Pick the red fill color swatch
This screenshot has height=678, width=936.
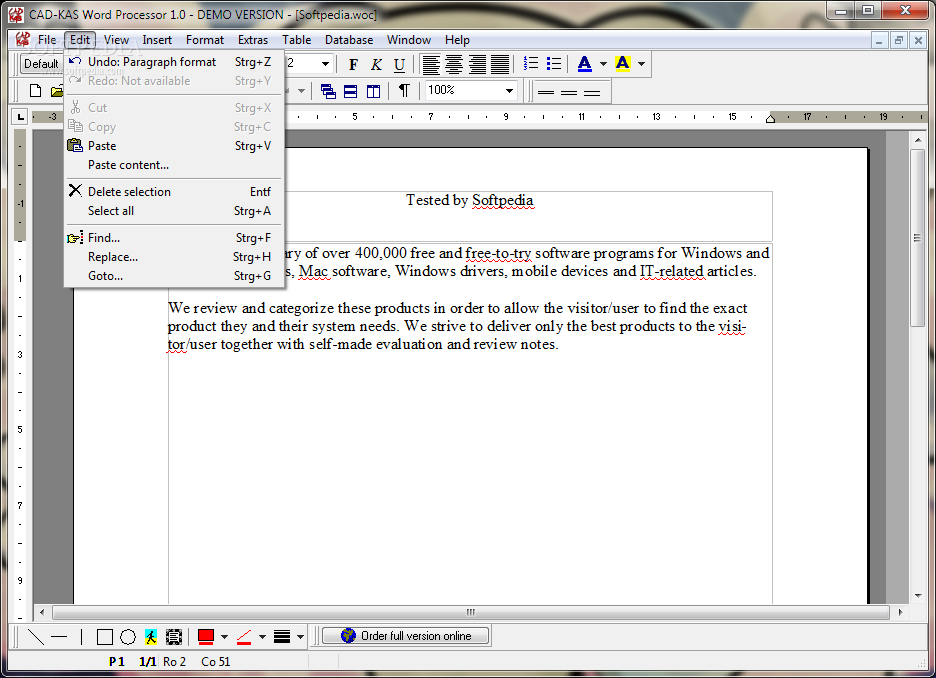pyautogui.click(x=206, y=637)
